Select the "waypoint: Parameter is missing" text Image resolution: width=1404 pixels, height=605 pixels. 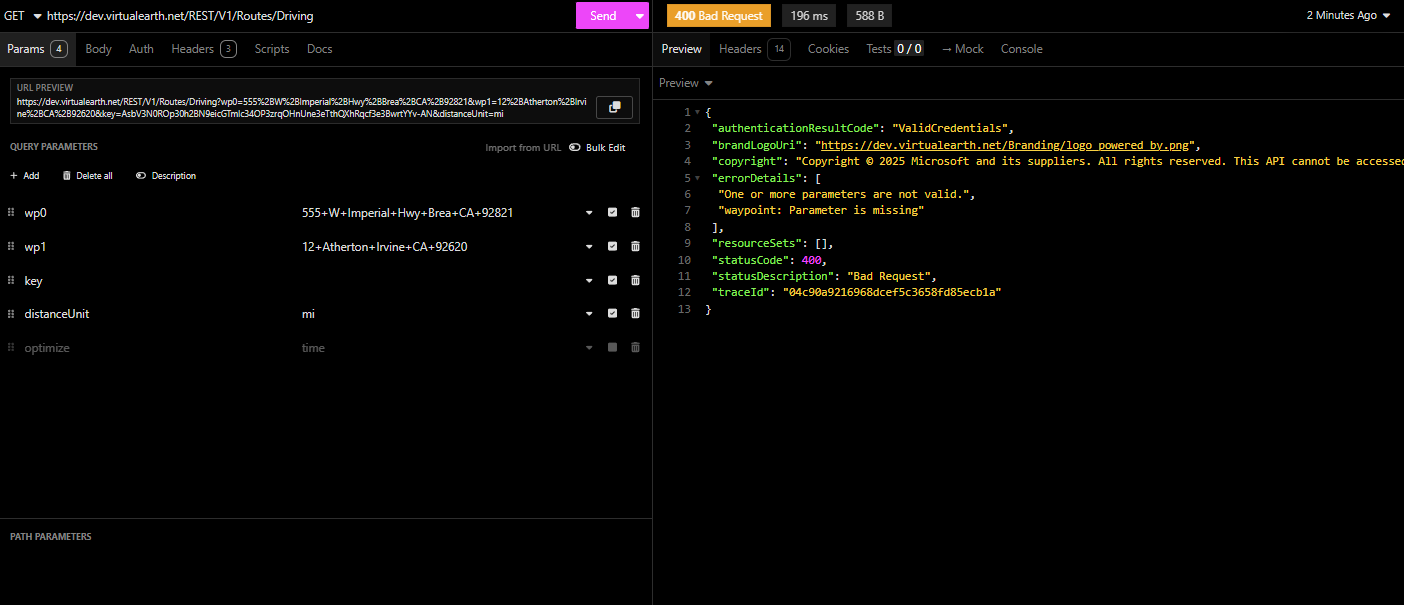(x=821, y=210)
